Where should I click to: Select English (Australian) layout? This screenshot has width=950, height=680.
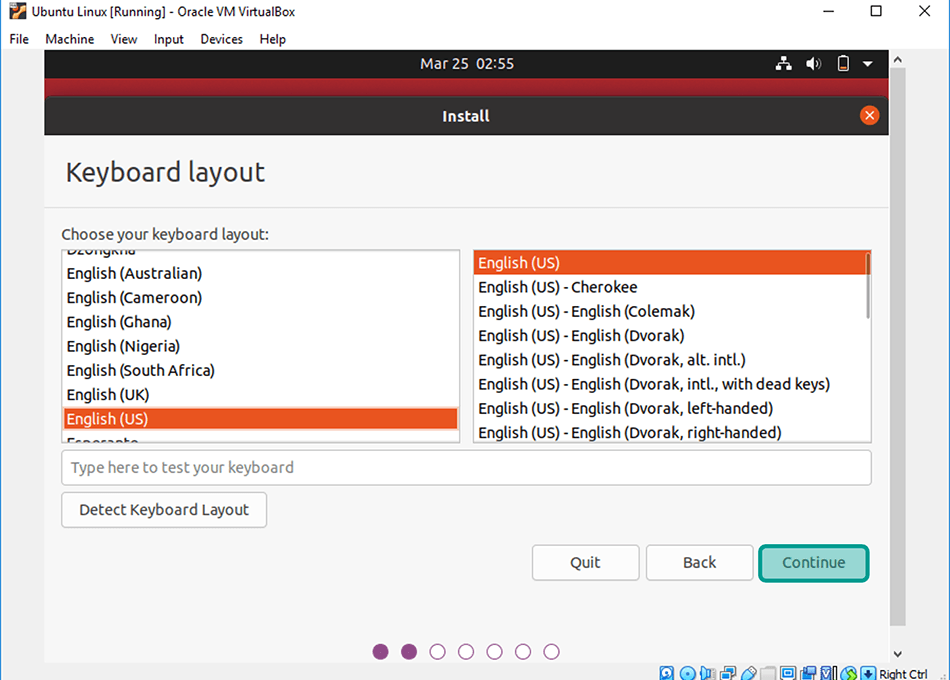pyautogui.click(x=261, y=273)
